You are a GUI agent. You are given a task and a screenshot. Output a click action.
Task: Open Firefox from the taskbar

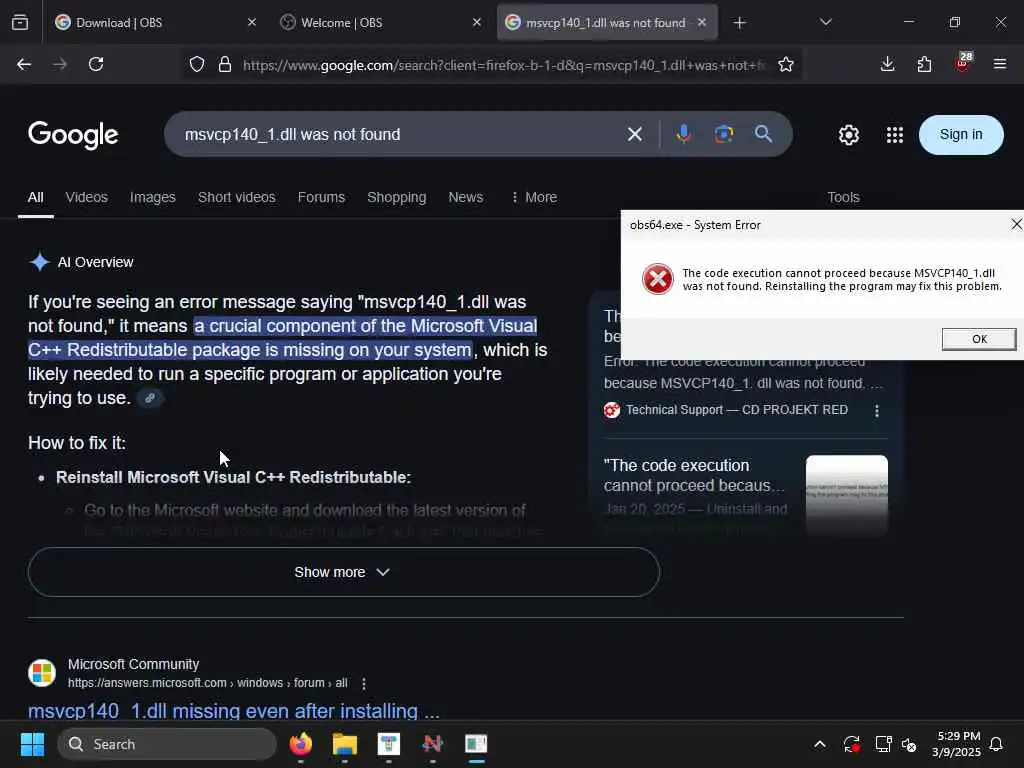(x=301, y=744)
